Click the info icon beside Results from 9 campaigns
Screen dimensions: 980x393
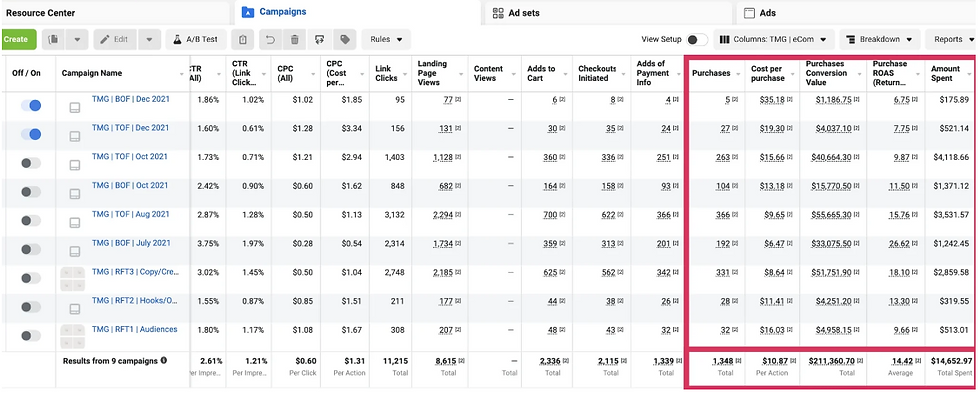(x=164, y=361)
